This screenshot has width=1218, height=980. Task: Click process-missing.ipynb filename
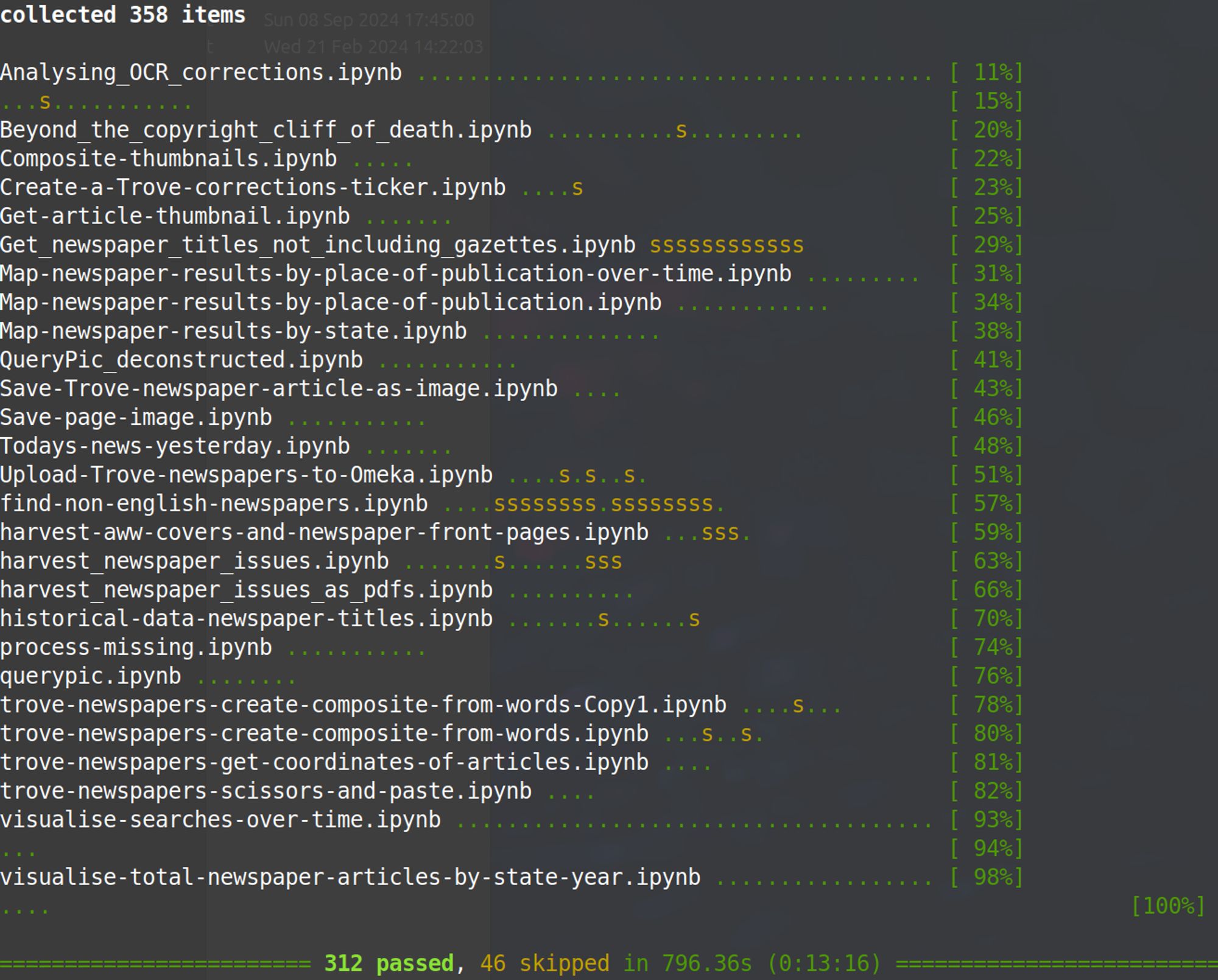pos(136,648)
